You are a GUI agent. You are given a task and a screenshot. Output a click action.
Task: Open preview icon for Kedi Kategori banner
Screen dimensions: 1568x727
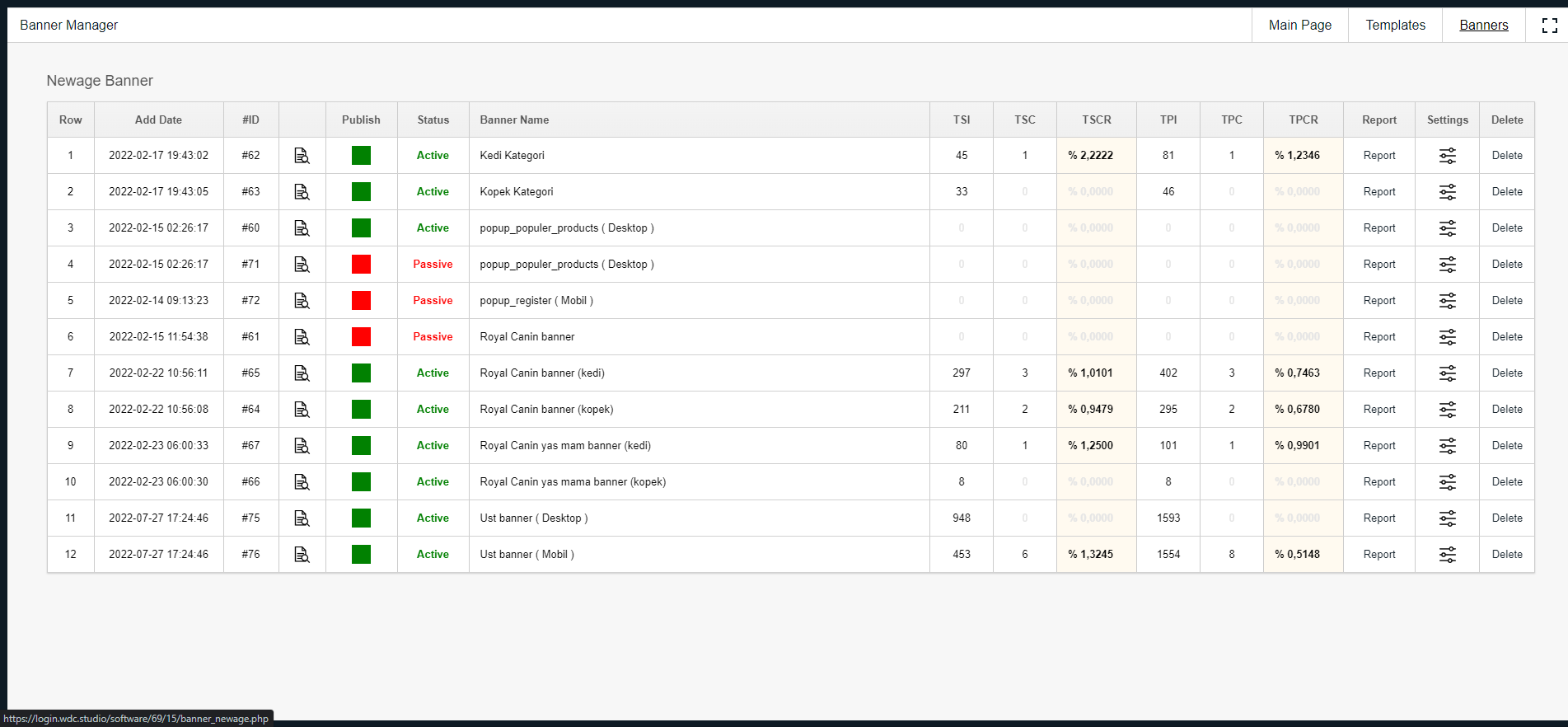(x=302, y=156)
